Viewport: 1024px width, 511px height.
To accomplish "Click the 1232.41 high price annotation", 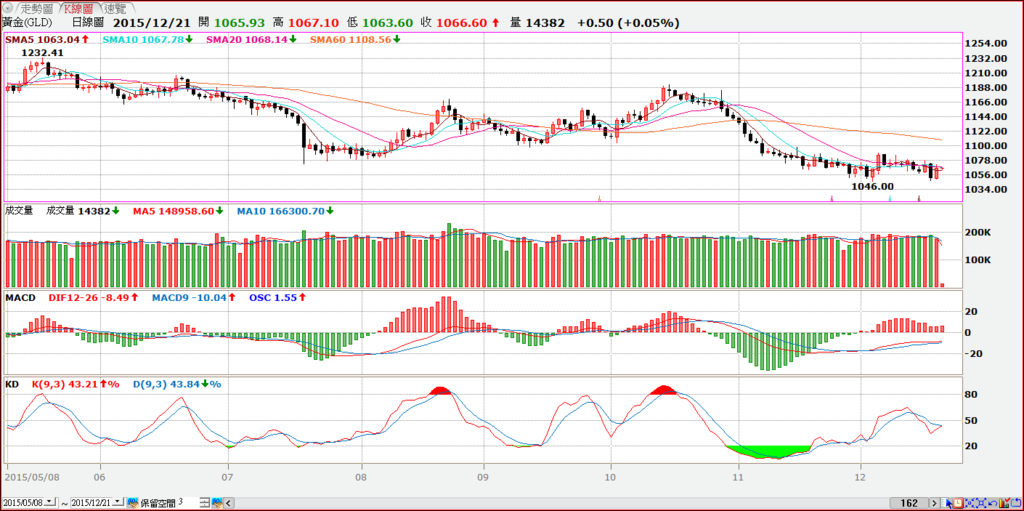I will (x=42, y=53).
